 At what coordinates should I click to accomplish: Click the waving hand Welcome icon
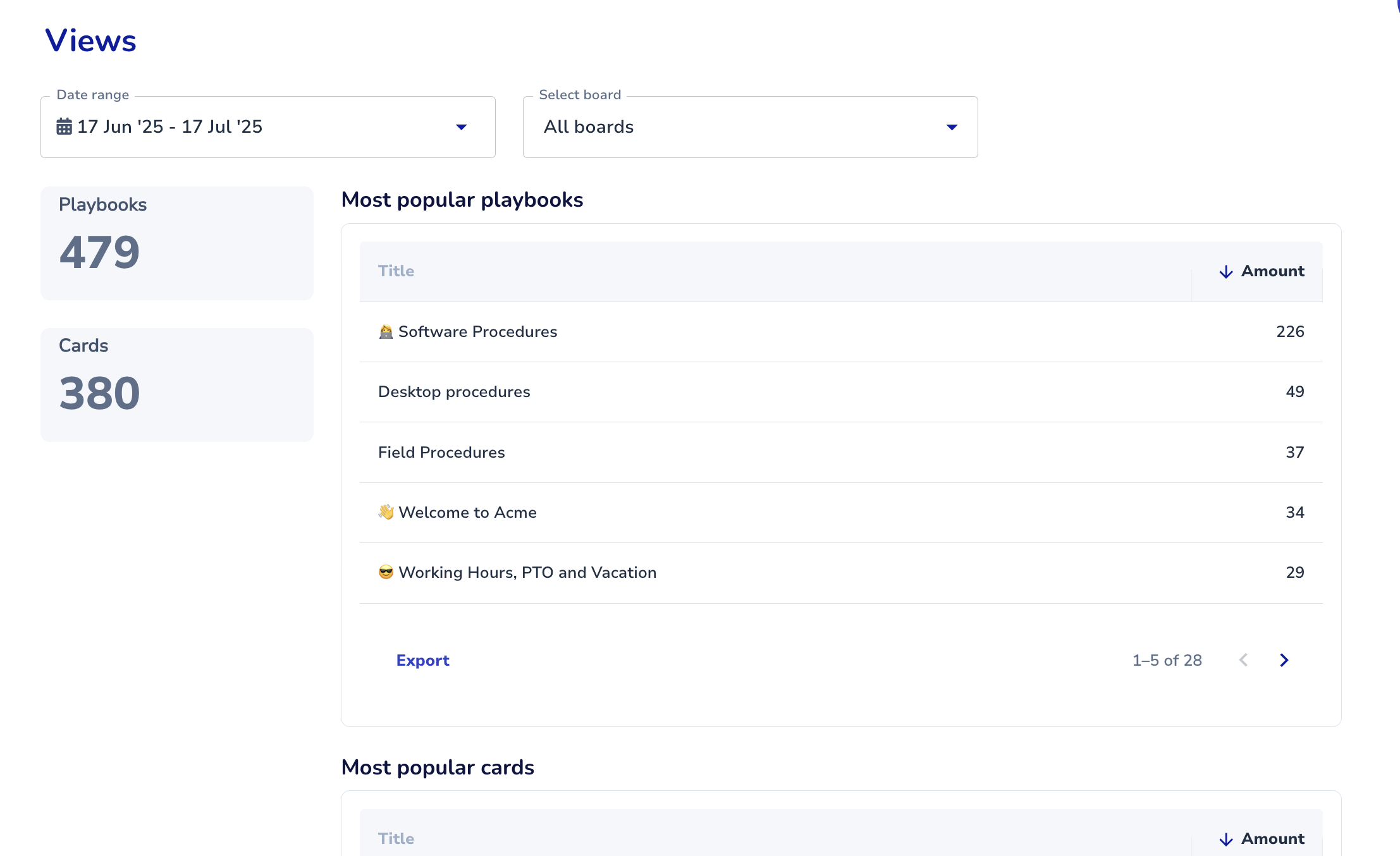pyautogui.click(x=386, y=512)
